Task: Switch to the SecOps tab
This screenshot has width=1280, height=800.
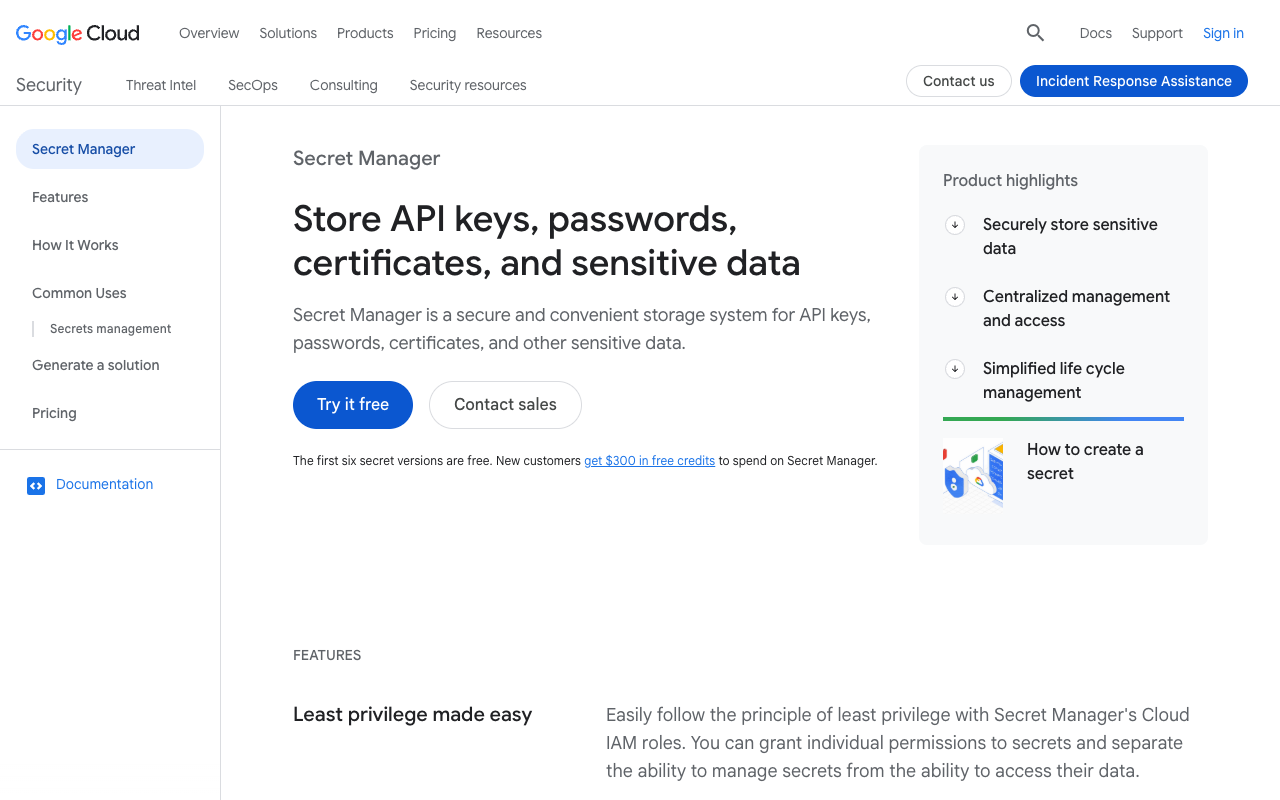Action: coord(253,85)
